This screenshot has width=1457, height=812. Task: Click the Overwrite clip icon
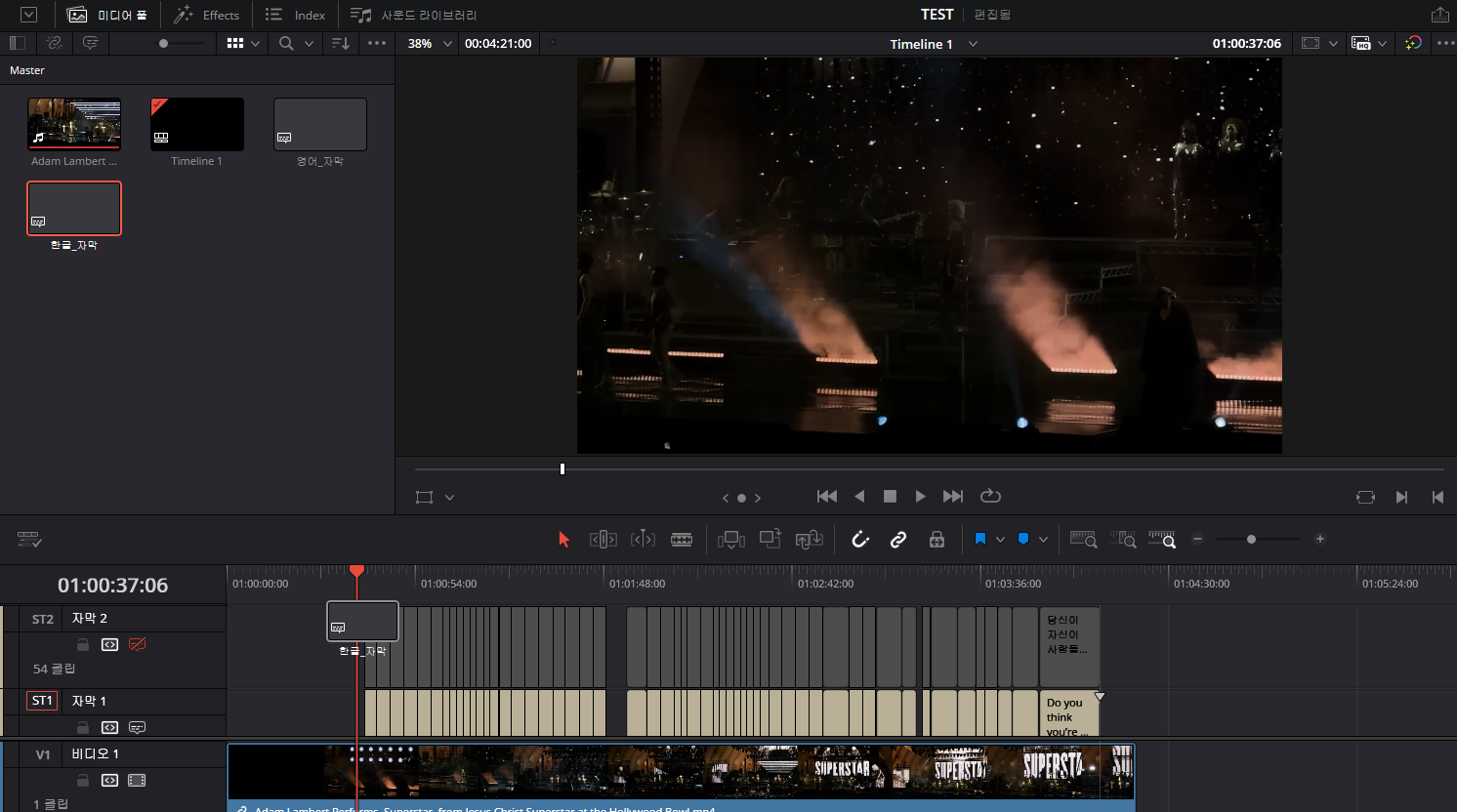click(770, 539)
